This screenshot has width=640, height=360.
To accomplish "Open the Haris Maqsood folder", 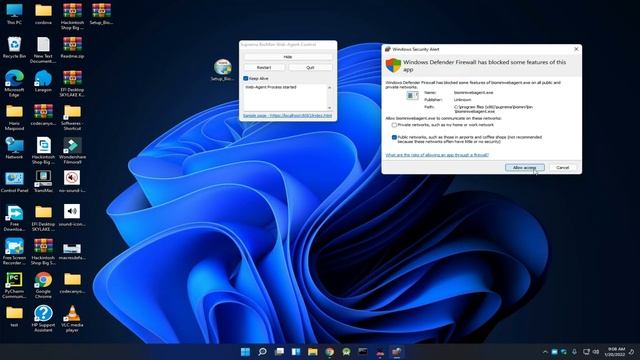I will 14,117.
